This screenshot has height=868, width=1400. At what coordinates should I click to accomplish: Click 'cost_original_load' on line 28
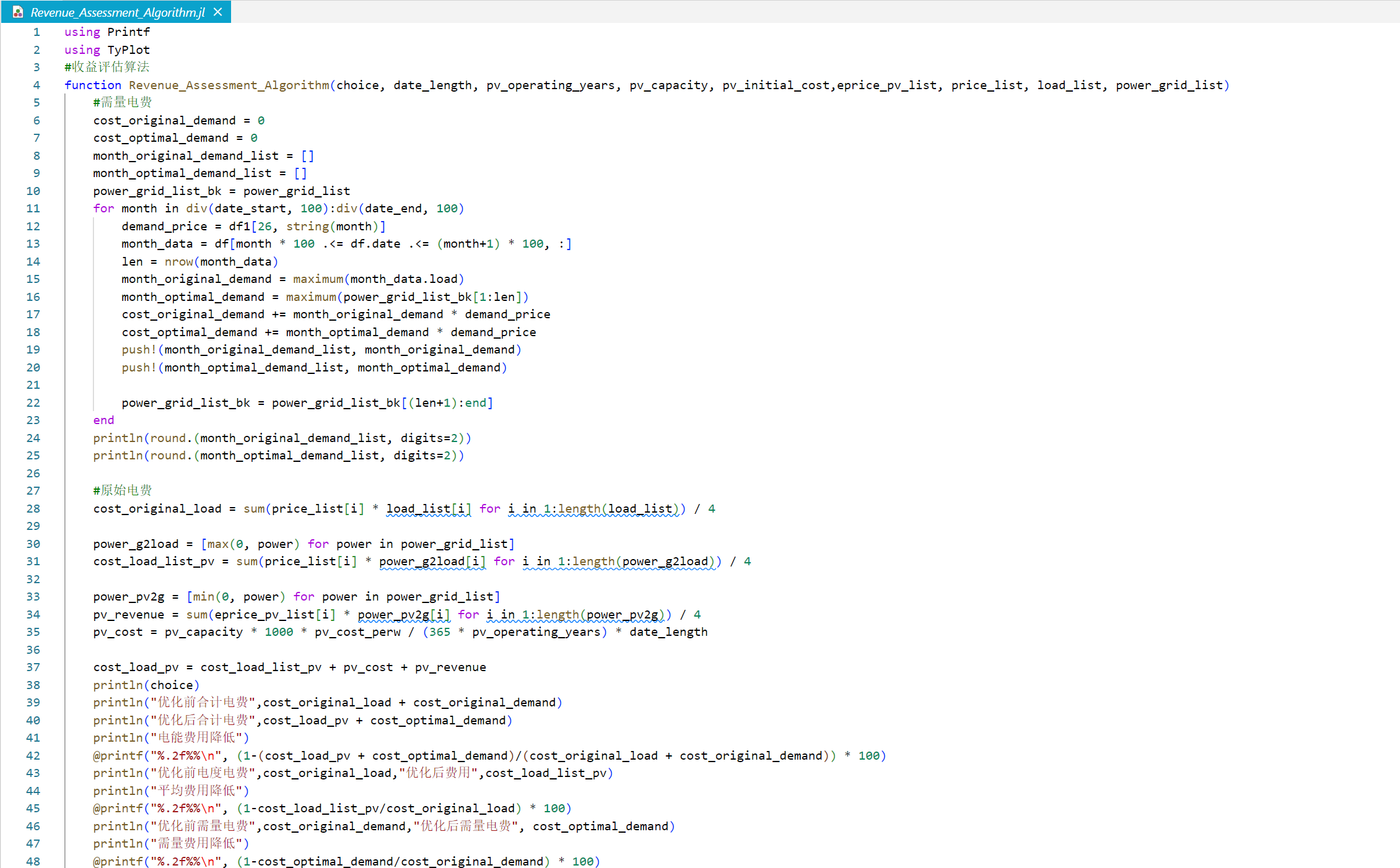click(x=157, y=508)
